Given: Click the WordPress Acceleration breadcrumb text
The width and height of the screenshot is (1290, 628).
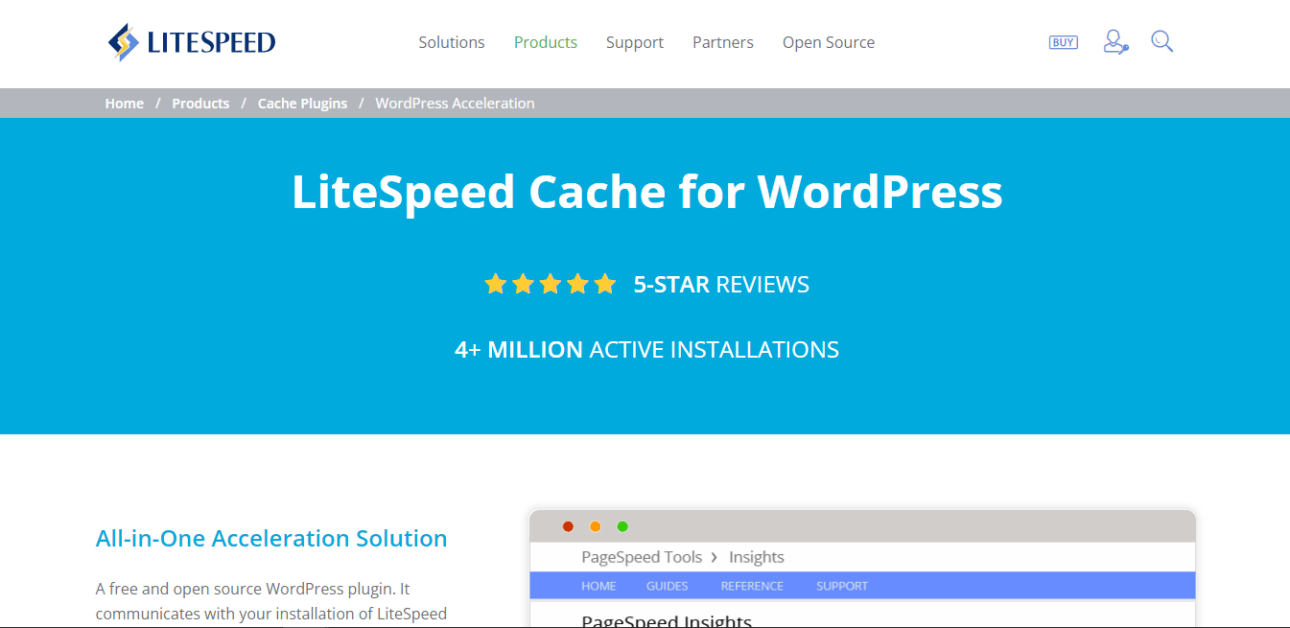Looking at the screenshot, I should tap(455, 103).
